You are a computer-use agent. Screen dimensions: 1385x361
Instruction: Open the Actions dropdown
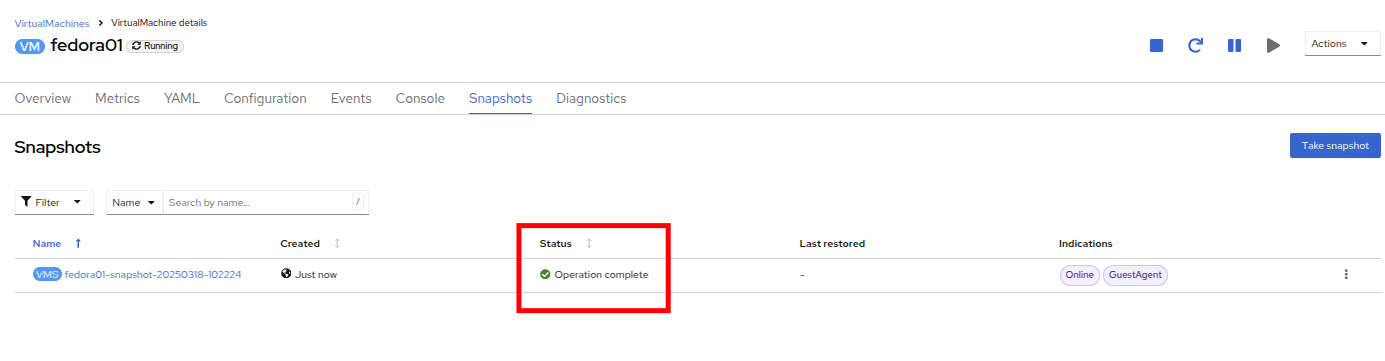[x=1342, y=44]
